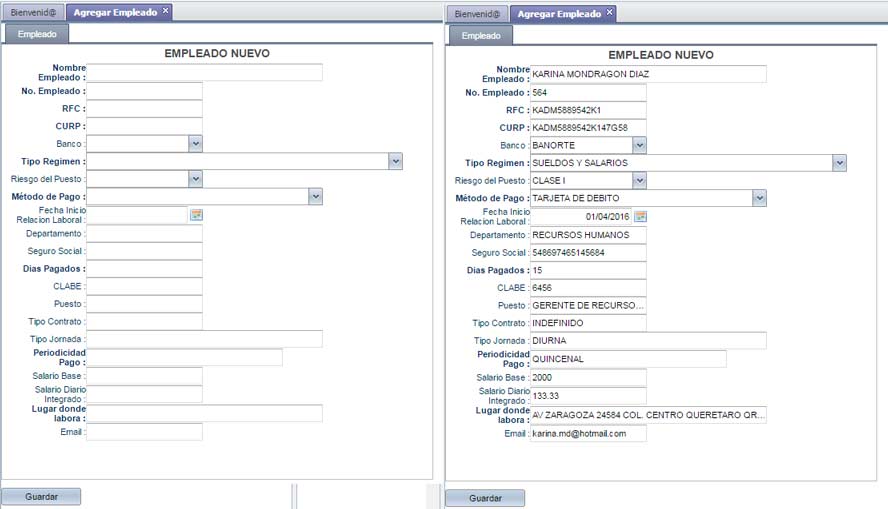Click the empty Nombre Empleado field
This screenshot has height=509, width=888.
(x=204, y=72)
